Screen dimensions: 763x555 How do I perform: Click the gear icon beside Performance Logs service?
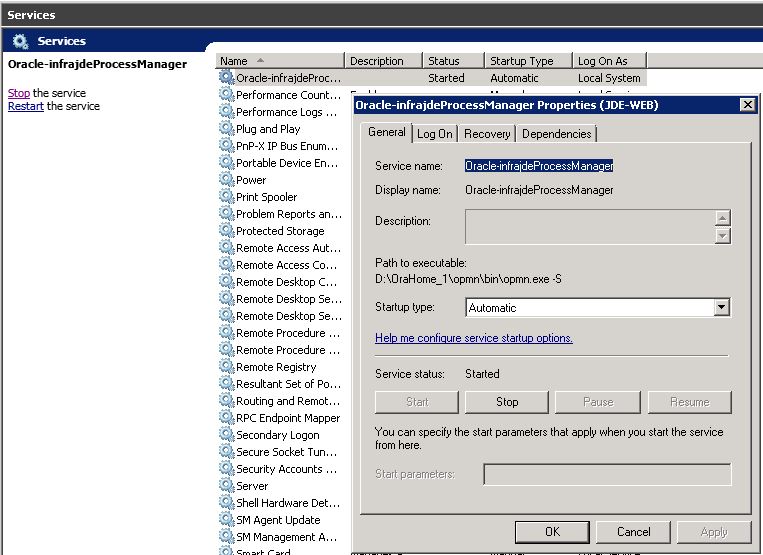click(226, 111)
